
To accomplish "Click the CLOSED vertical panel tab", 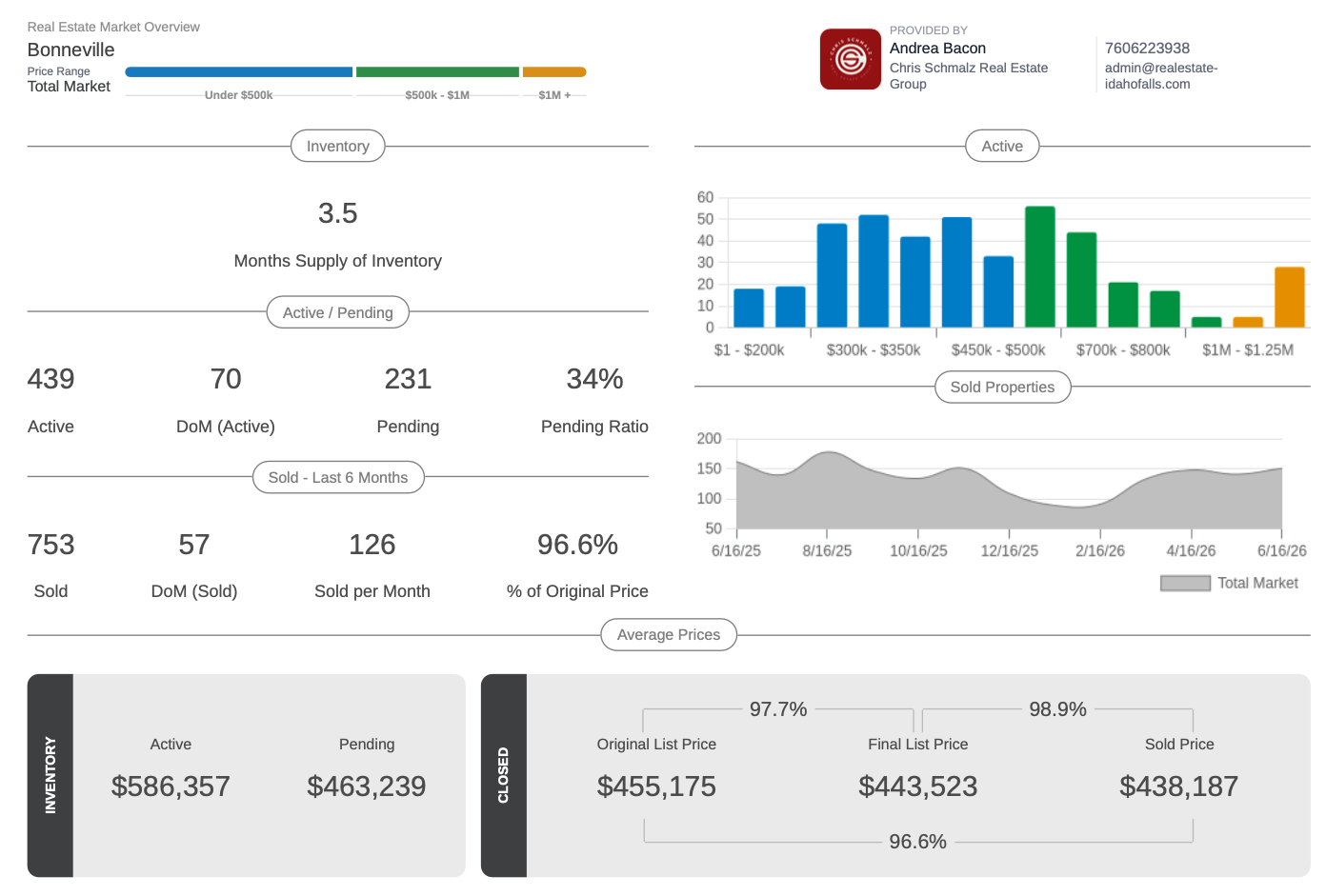I will [504, 775].
